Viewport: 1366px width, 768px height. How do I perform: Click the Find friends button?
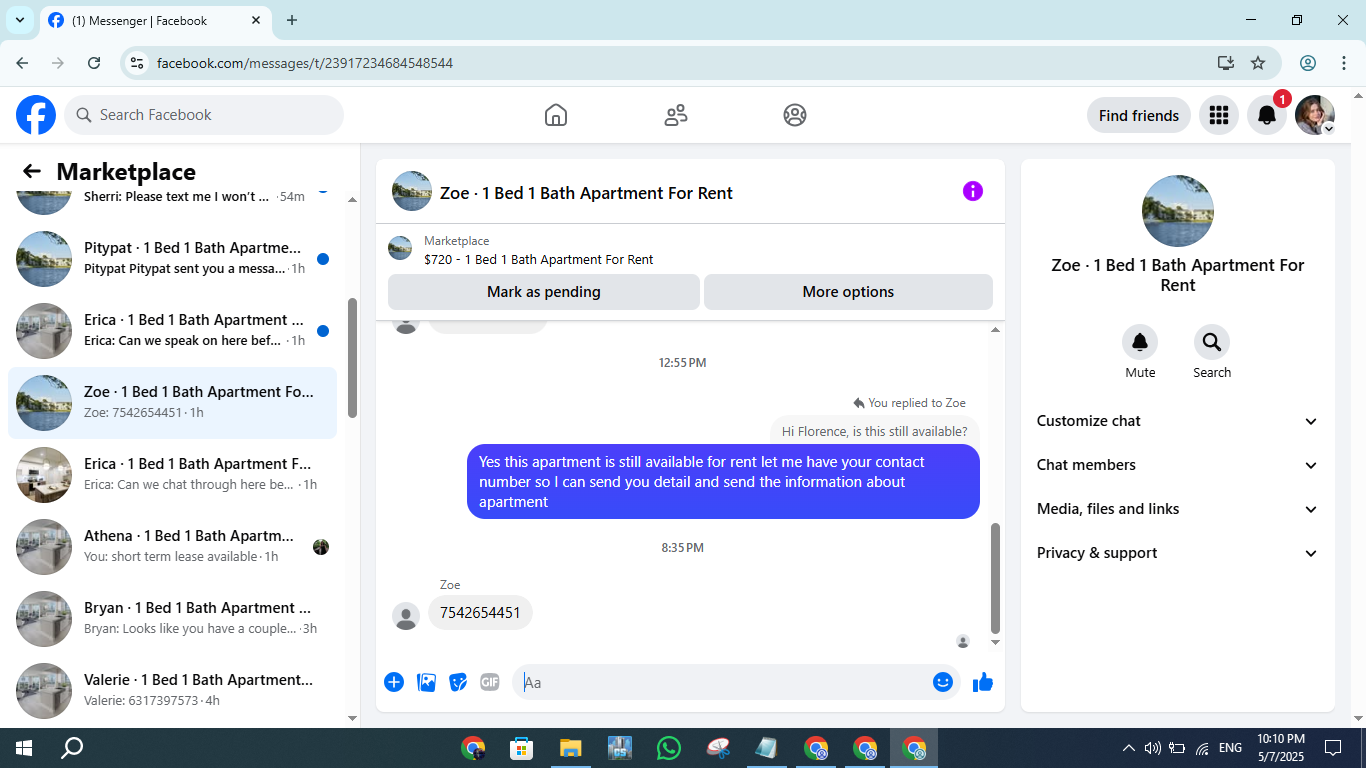tap(1139, 115)
